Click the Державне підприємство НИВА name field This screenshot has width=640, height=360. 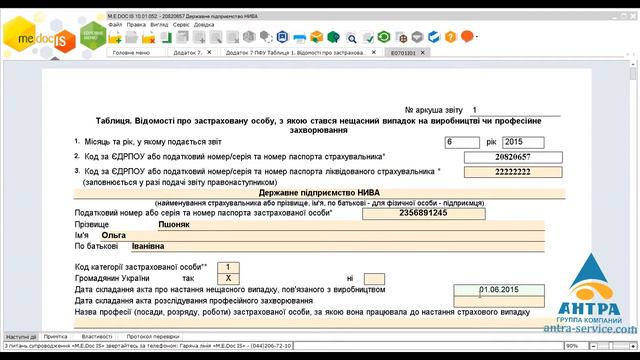coord(319,193)
